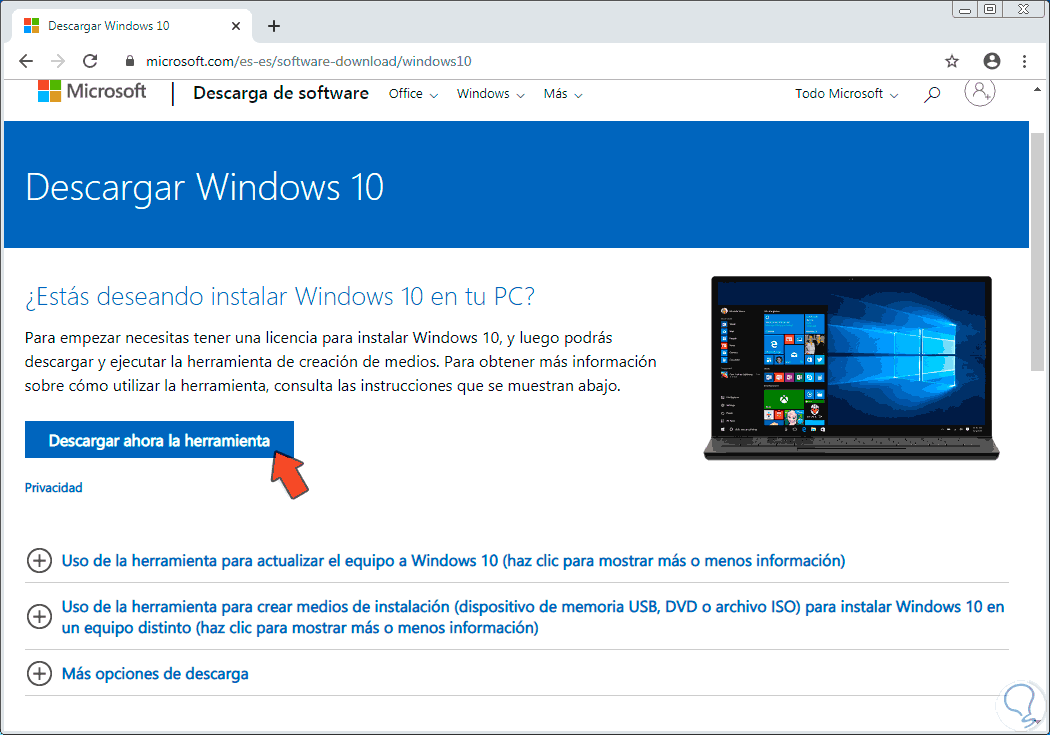Click the address bar URL

(309, 62)
